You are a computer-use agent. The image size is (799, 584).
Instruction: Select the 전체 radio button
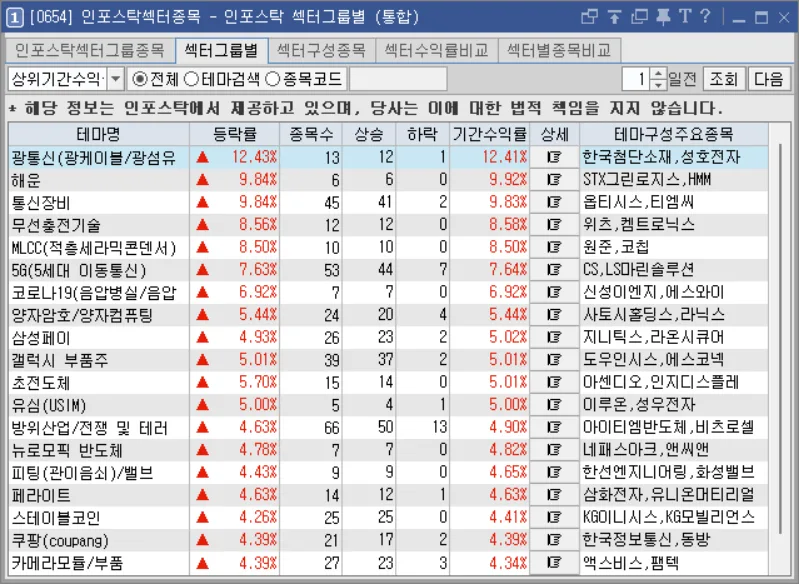click(x=140, y=79)
